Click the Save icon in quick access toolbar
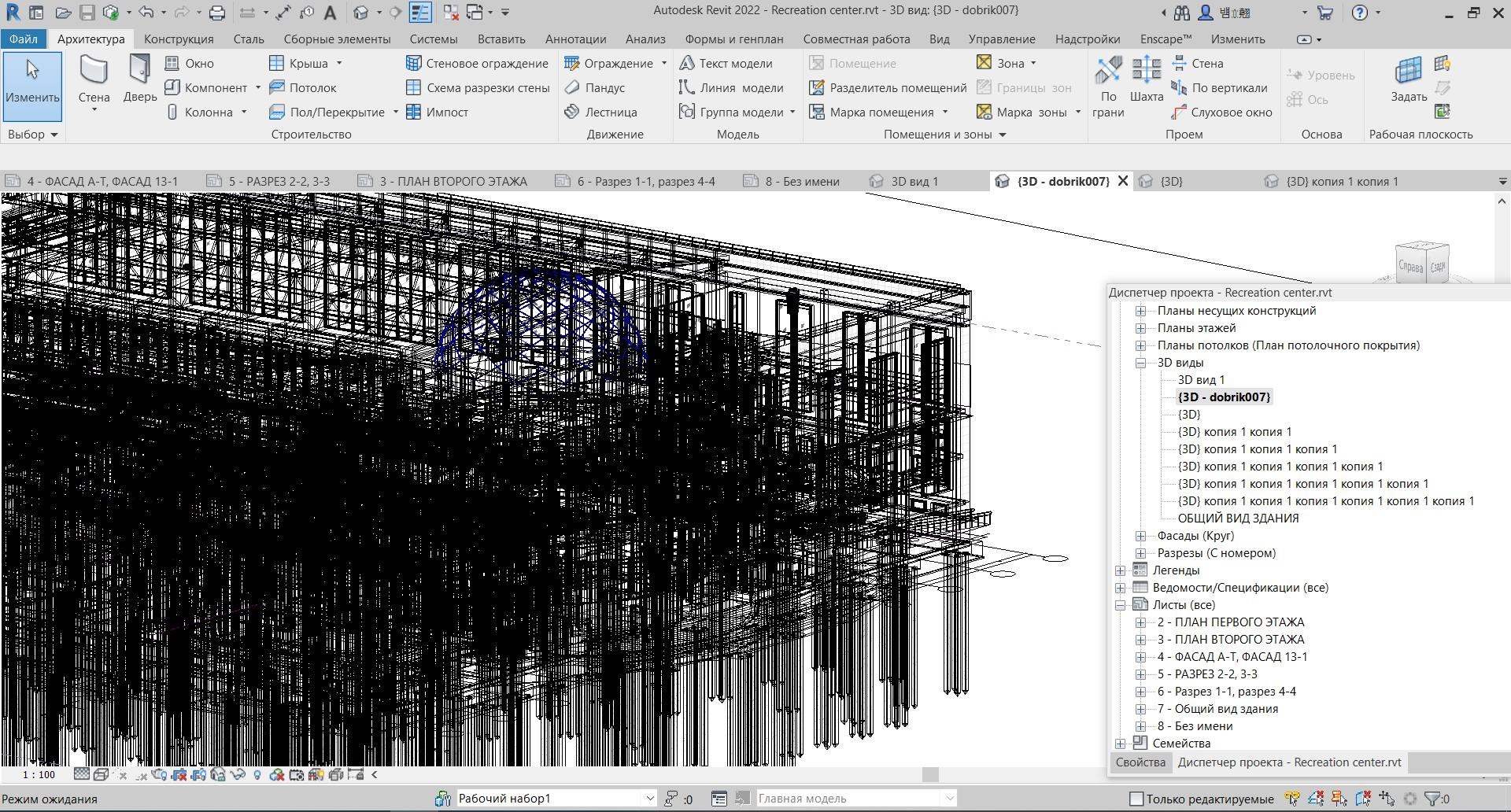The height and width of the screenshot is (812, 1511). pos(87,13)
